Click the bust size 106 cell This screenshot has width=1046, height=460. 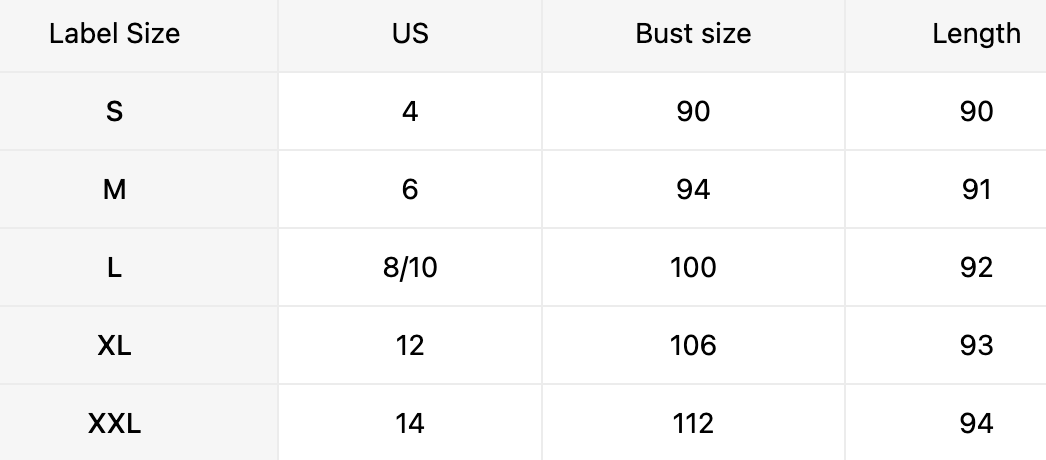click(x=693, y=345)
